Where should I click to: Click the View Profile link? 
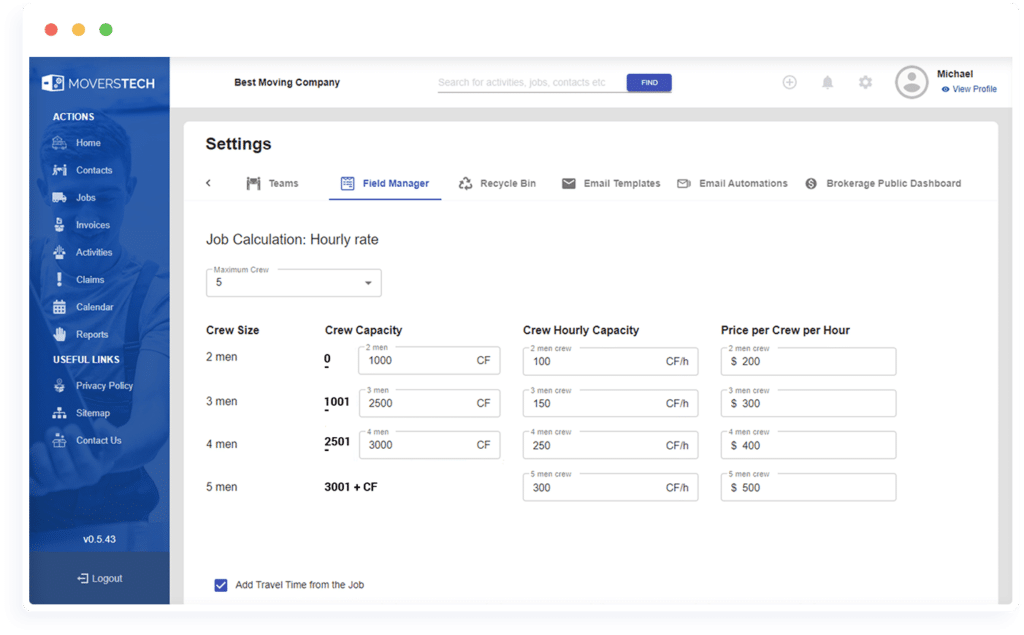click(x=969, y=89)
